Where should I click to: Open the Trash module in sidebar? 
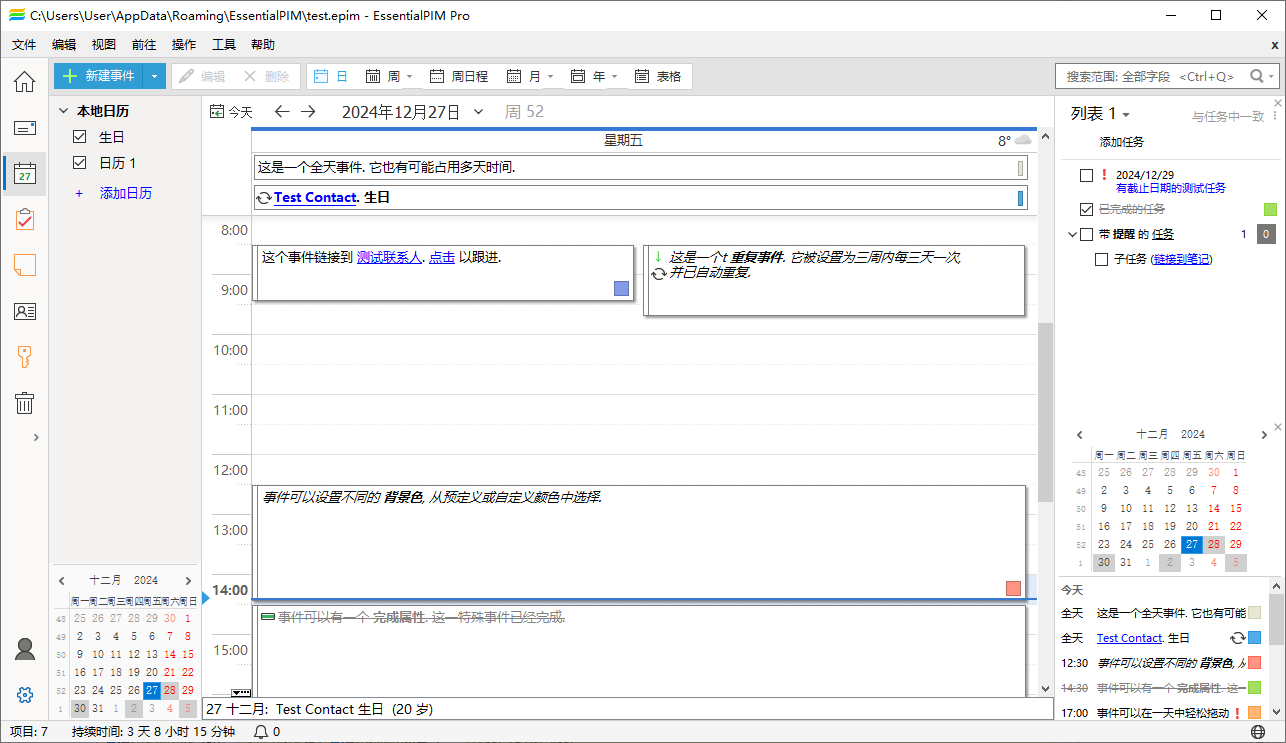tap(24, 403)
